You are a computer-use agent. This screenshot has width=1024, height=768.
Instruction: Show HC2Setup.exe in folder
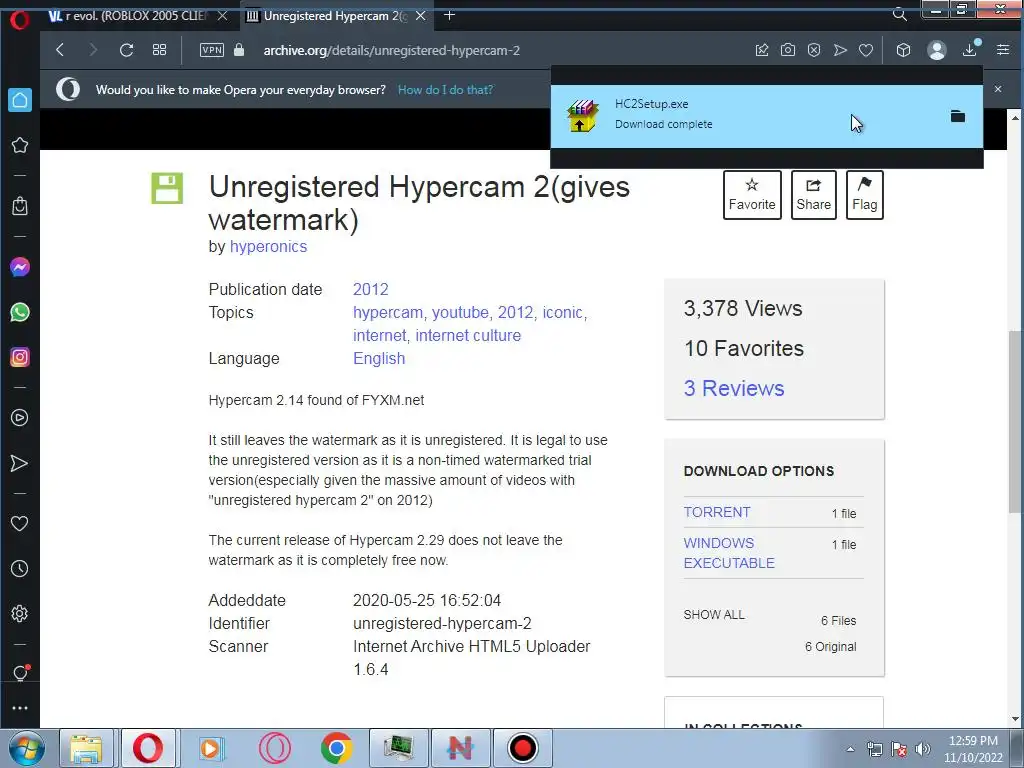pyautogui.click(x=958, y=116)
